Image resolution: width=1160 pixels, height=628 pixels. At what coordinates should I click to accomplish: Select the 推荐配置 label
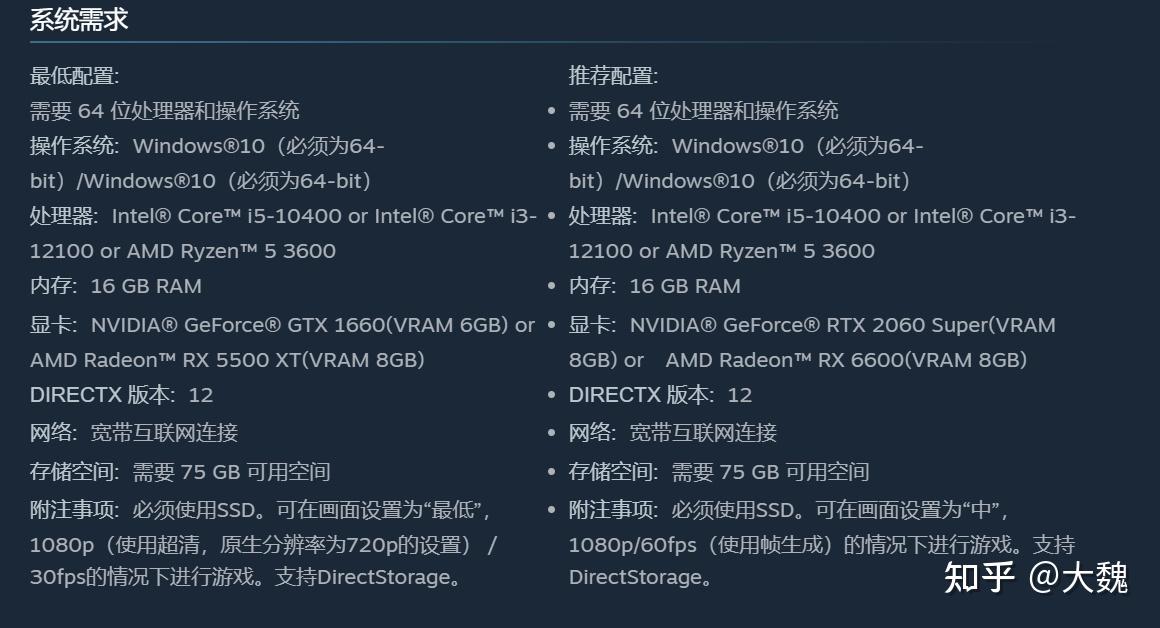pyautogui.click(x=613, y=76)
